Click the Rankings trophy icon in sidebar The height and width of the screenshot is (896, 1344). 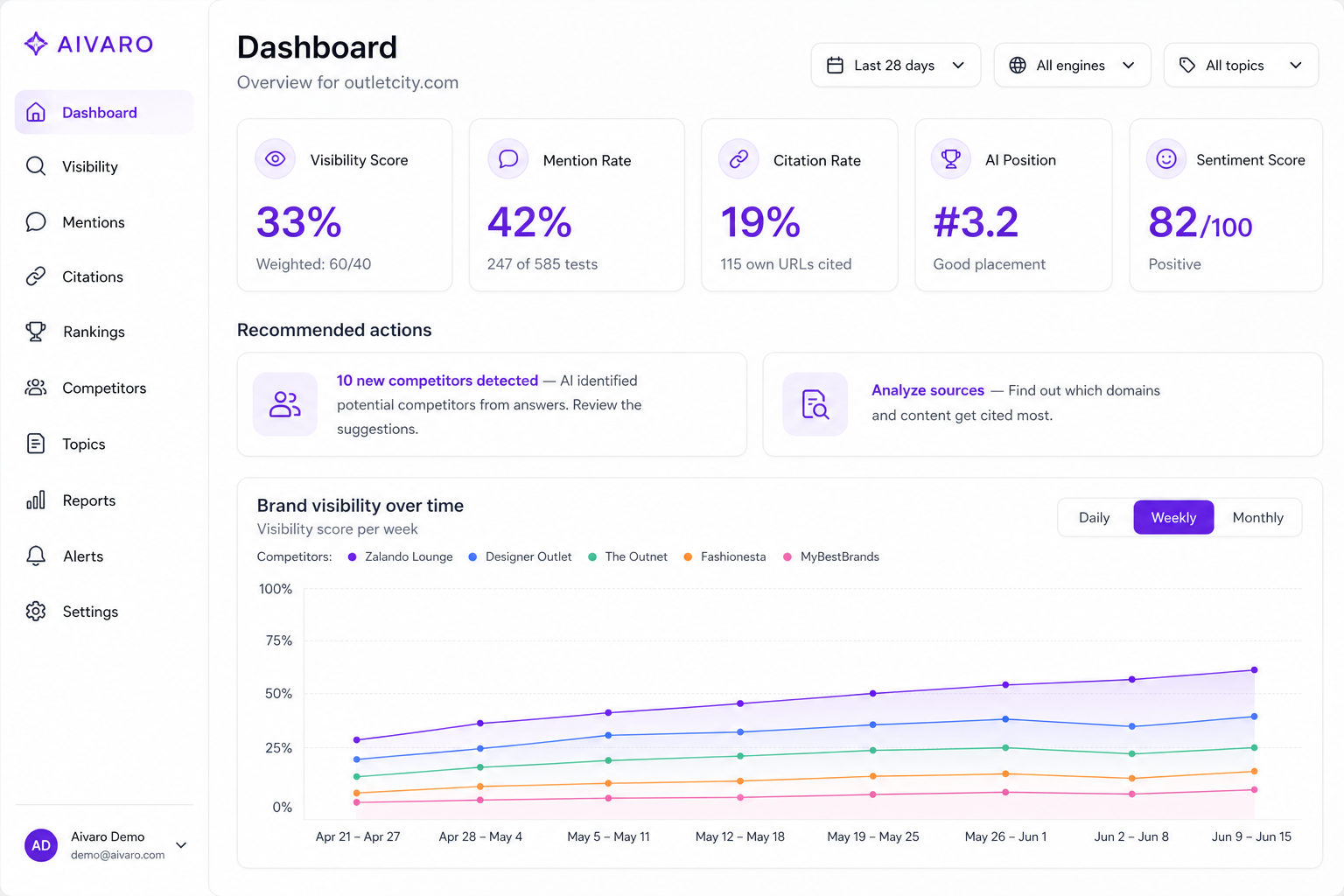coord(36,332)
